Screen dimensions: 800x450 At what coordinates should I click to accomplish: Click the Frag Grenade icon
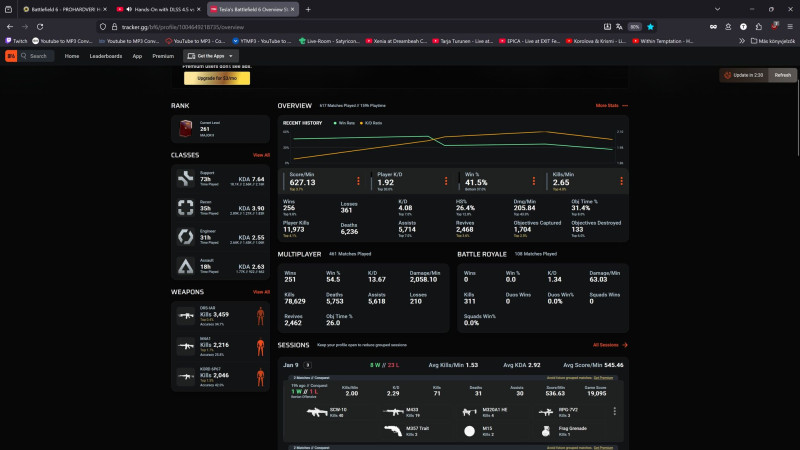[x=546, y=431]
